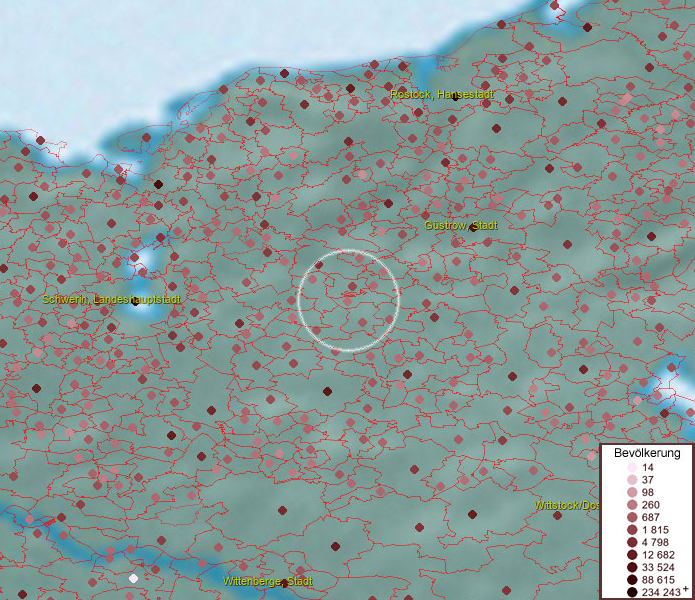Screen dimensions: 695x600
Task: Click the dark marker beside the Rostock label
Action: click(x=455, y=97)
